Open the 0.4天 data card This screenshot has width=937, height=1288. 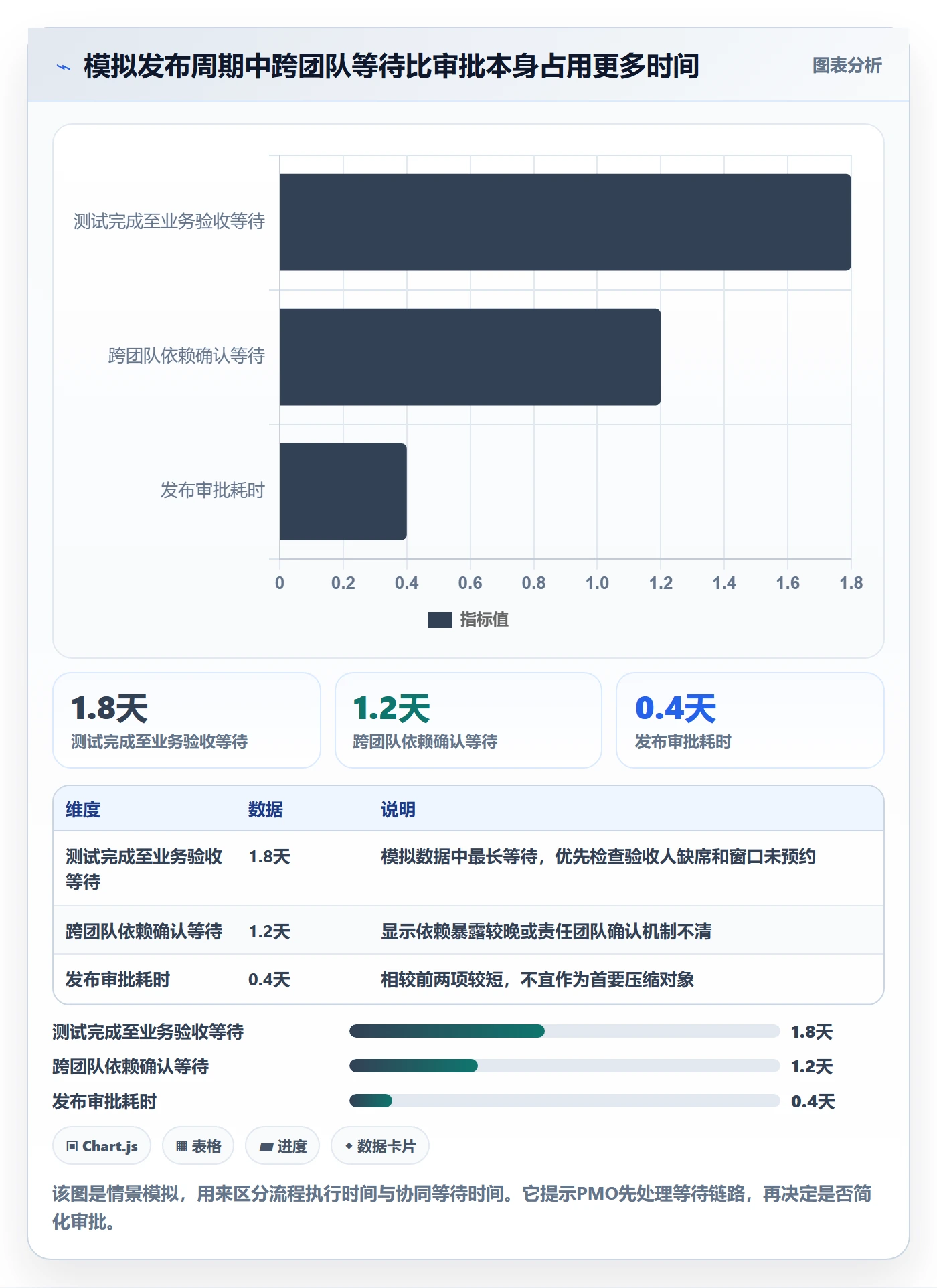pos(750,720)
